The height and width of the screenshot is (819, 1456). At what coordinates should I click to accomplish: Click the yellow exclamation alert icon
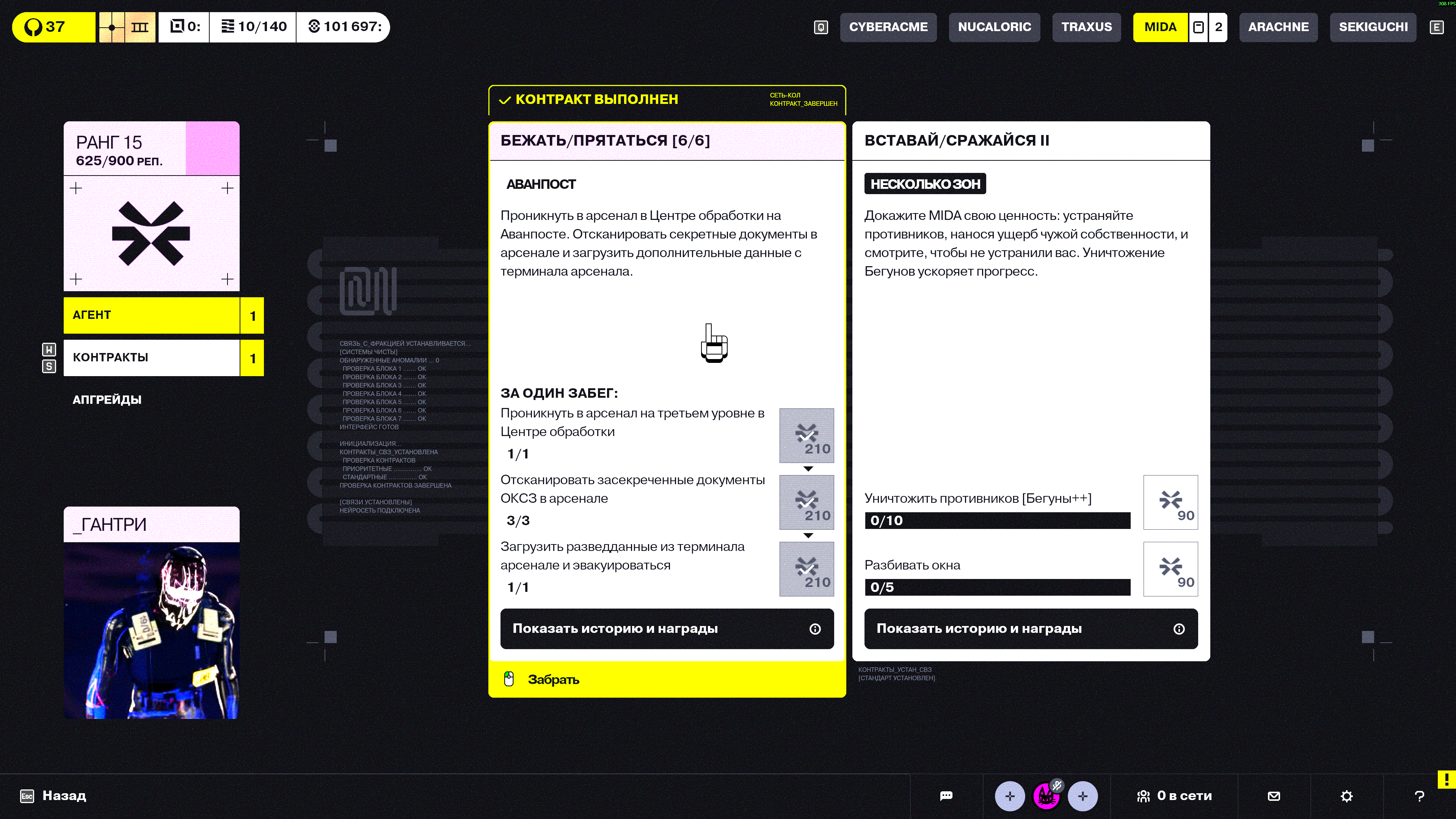point(1447,780)
